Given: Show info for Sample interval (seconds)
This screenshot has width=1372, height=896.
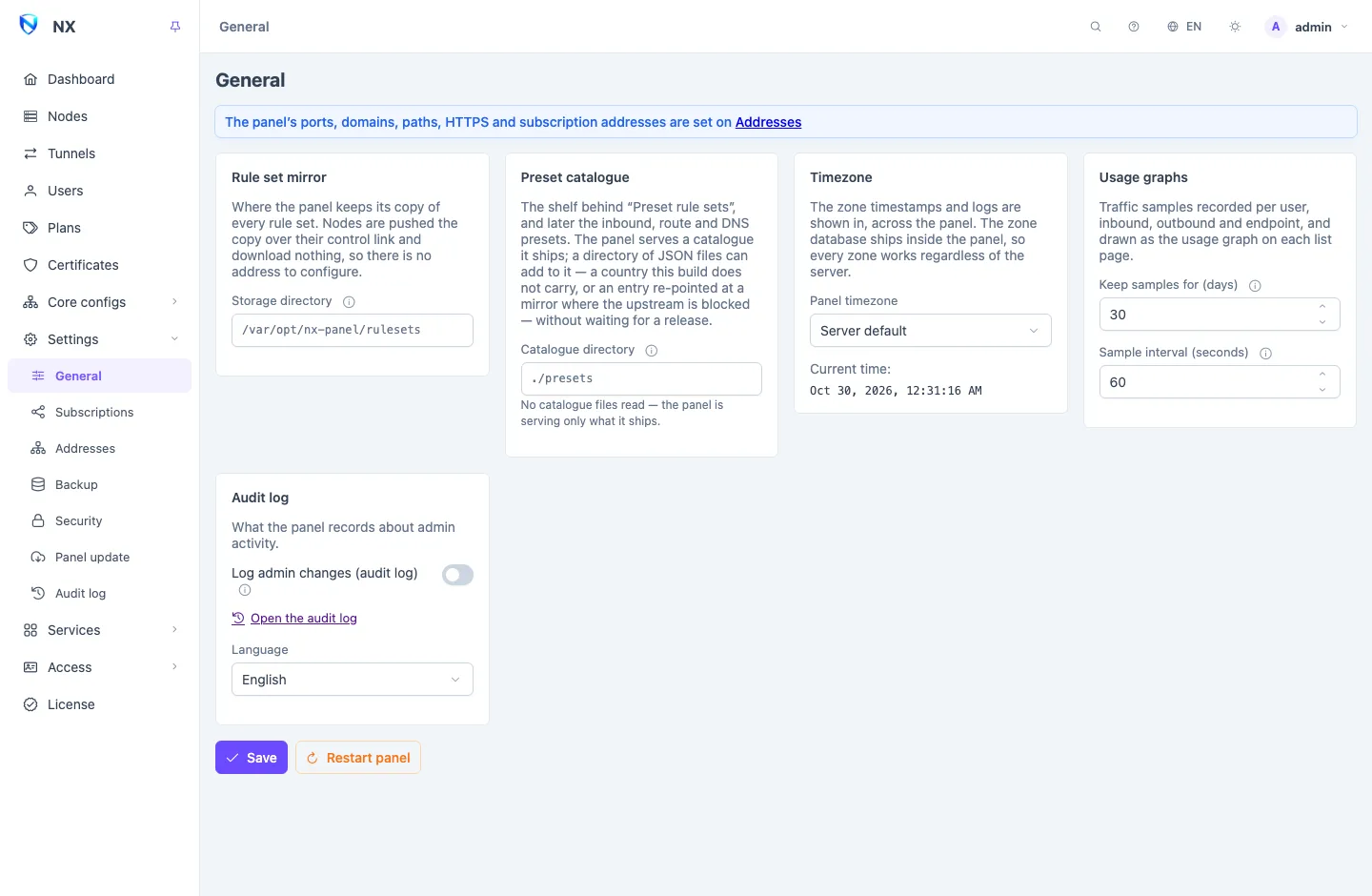Looking at the screenshot, I should pos(1265,354).
